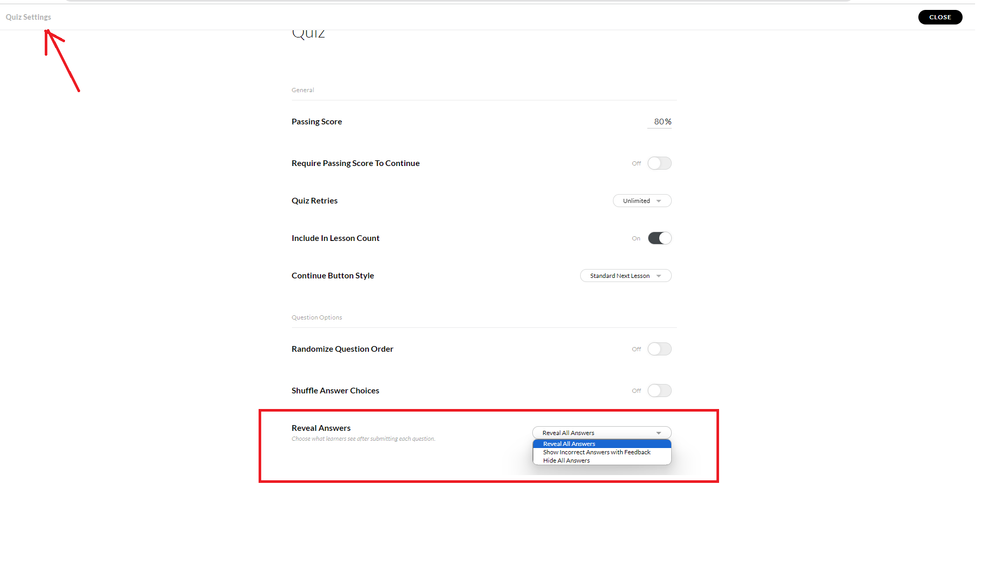Image resolution: width=999 pixels, height=562 pixels.
Task: Click the General section header
Action: click(302, 90)
